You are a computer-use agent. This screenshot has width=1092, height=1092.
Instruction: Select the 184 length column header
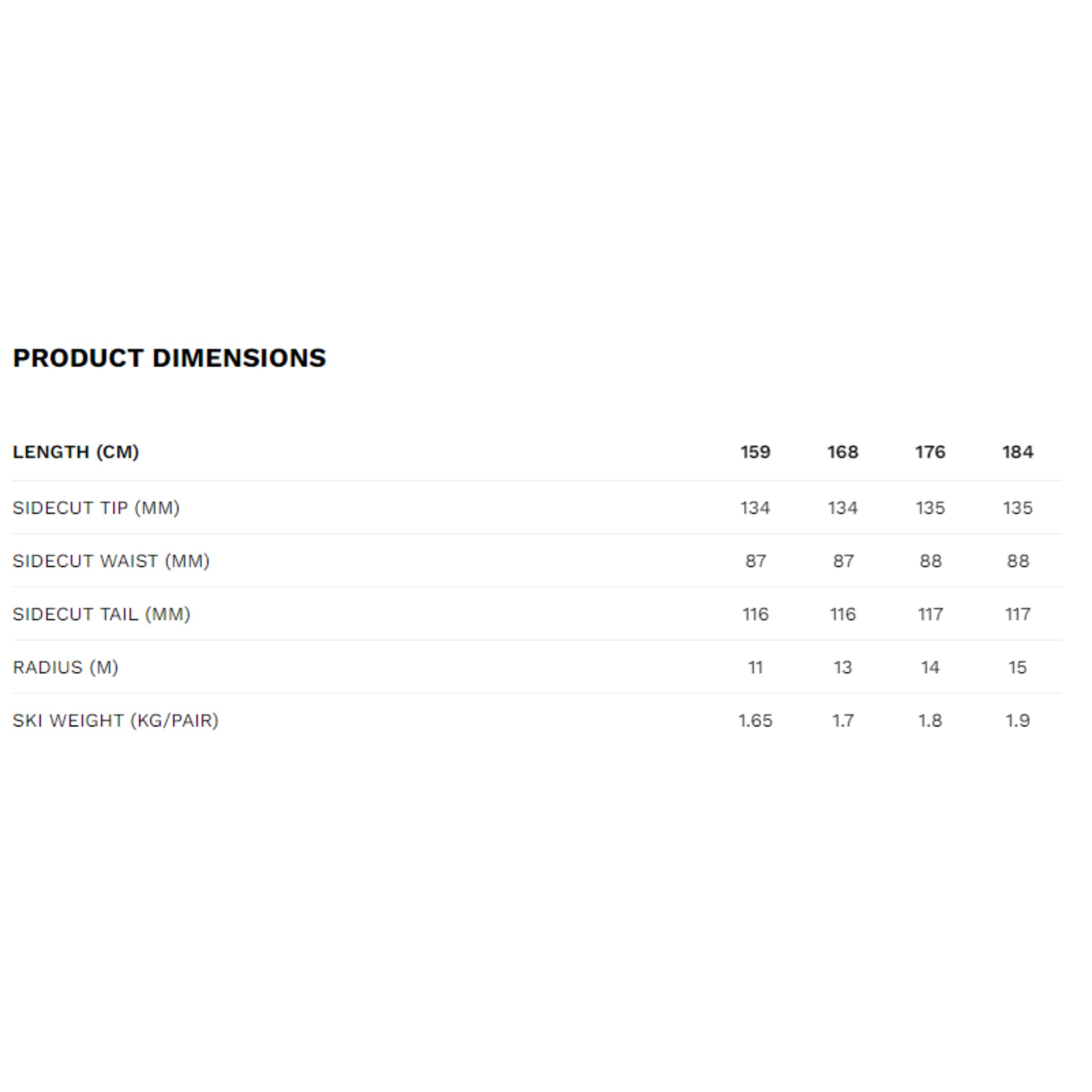click(x=1017, y=452)
